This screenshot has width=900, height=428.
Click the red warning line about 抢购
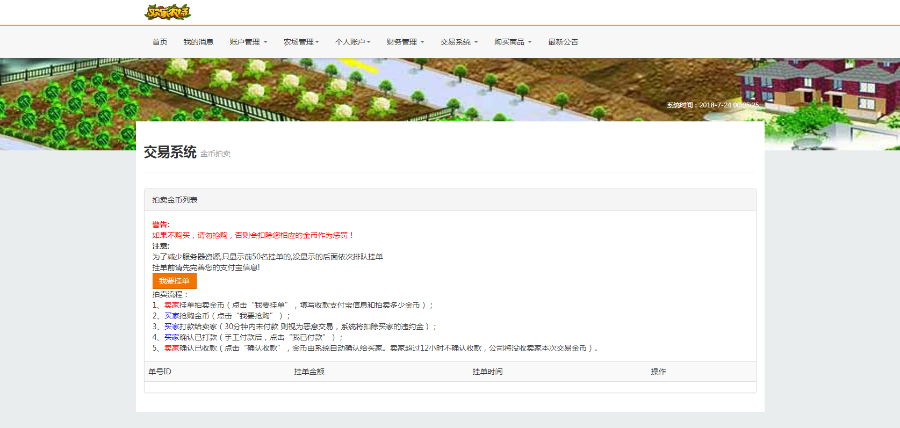pos(253,235)
